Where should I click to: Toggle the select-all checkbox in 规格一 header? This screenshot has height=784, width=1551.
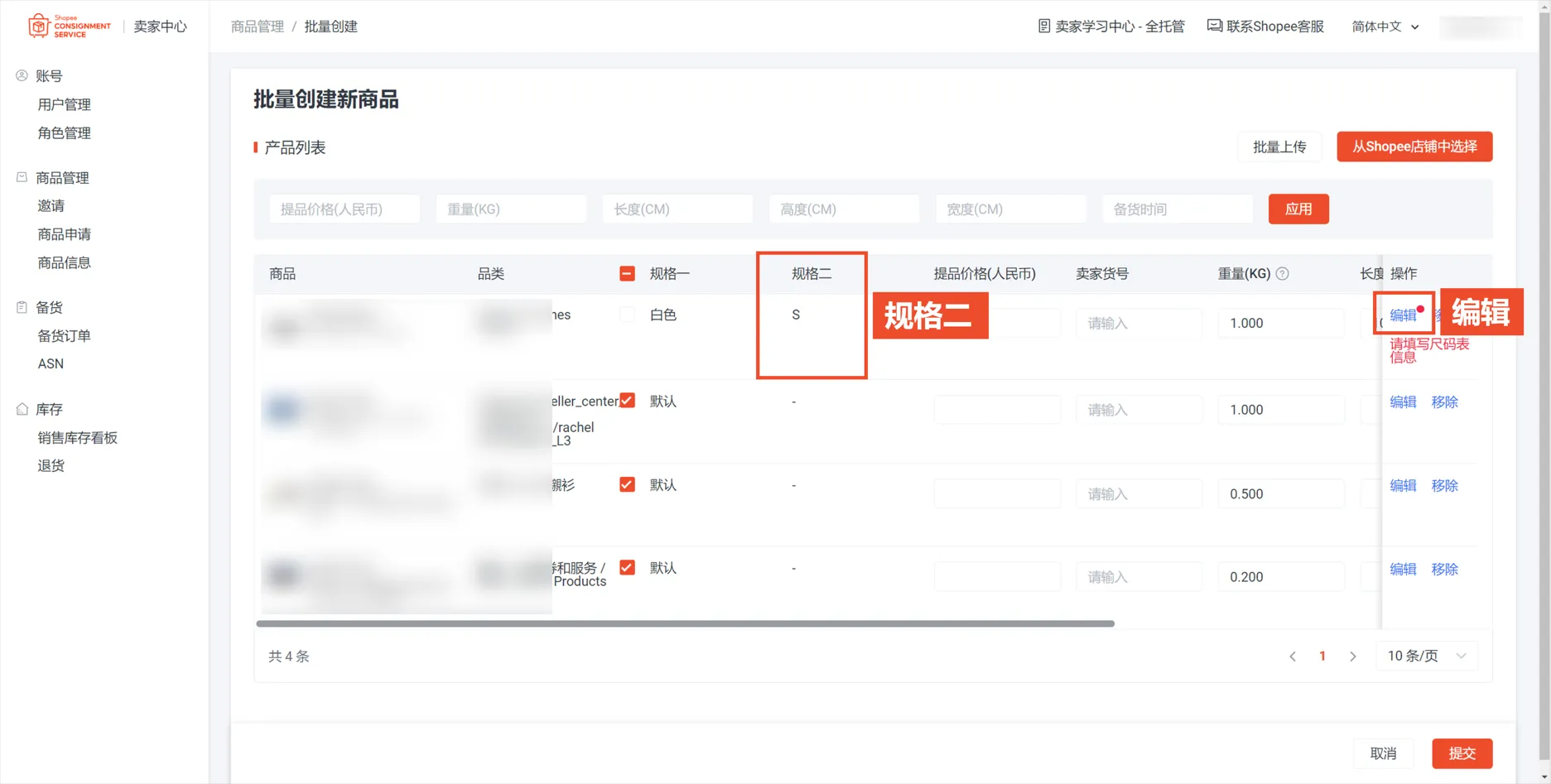tap(627, 273)
